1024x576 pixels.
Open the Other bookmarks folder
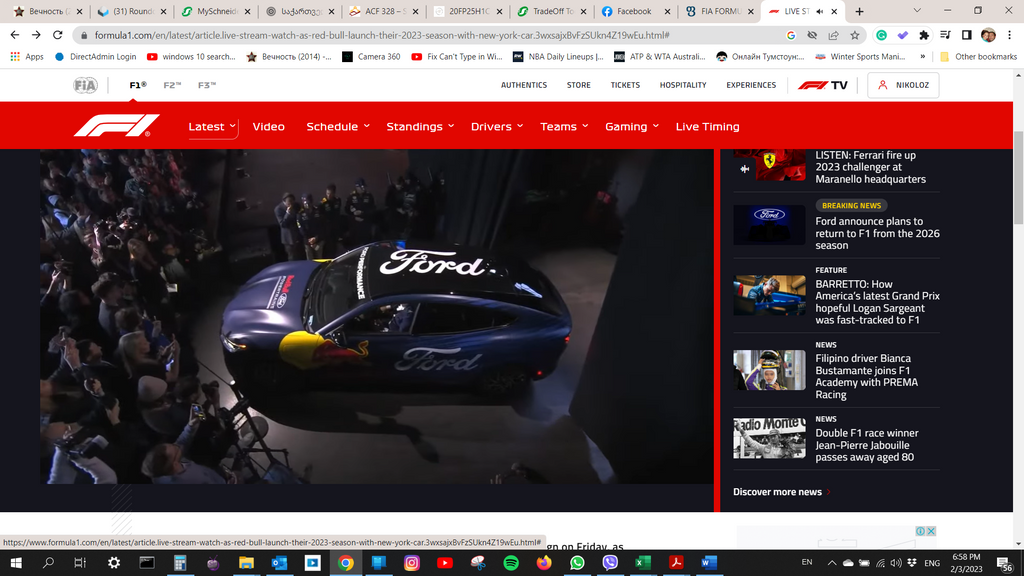pos(978,57)
